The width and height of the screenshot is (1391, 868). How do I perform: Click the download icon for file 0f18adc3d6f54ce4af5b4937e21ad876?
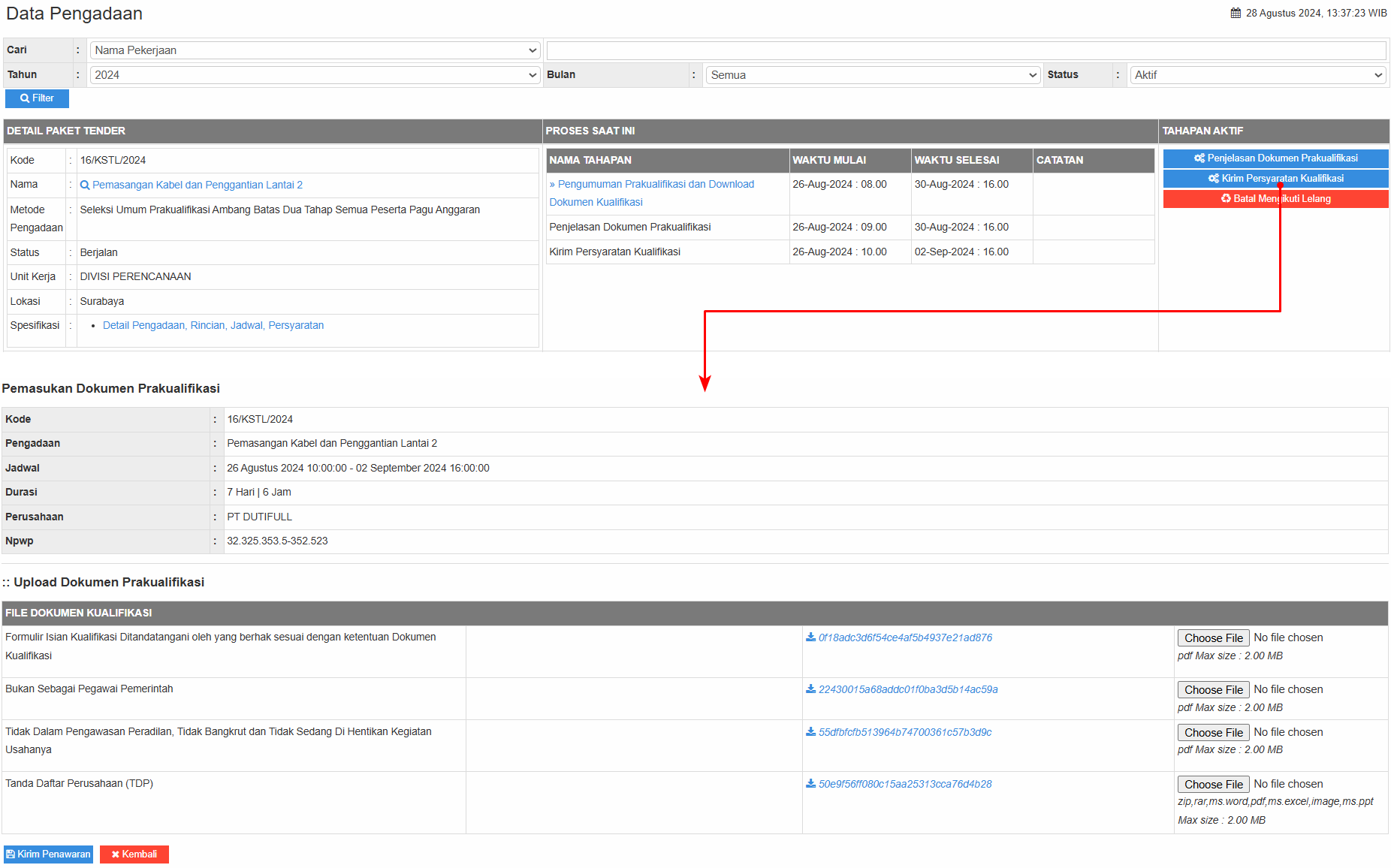[810, 637]
